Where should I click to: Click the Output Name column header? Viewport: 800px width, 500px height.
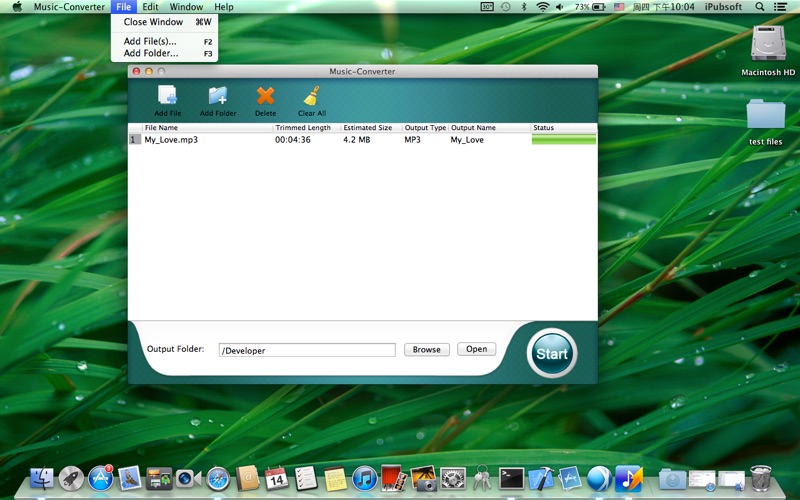coord(489,128)
